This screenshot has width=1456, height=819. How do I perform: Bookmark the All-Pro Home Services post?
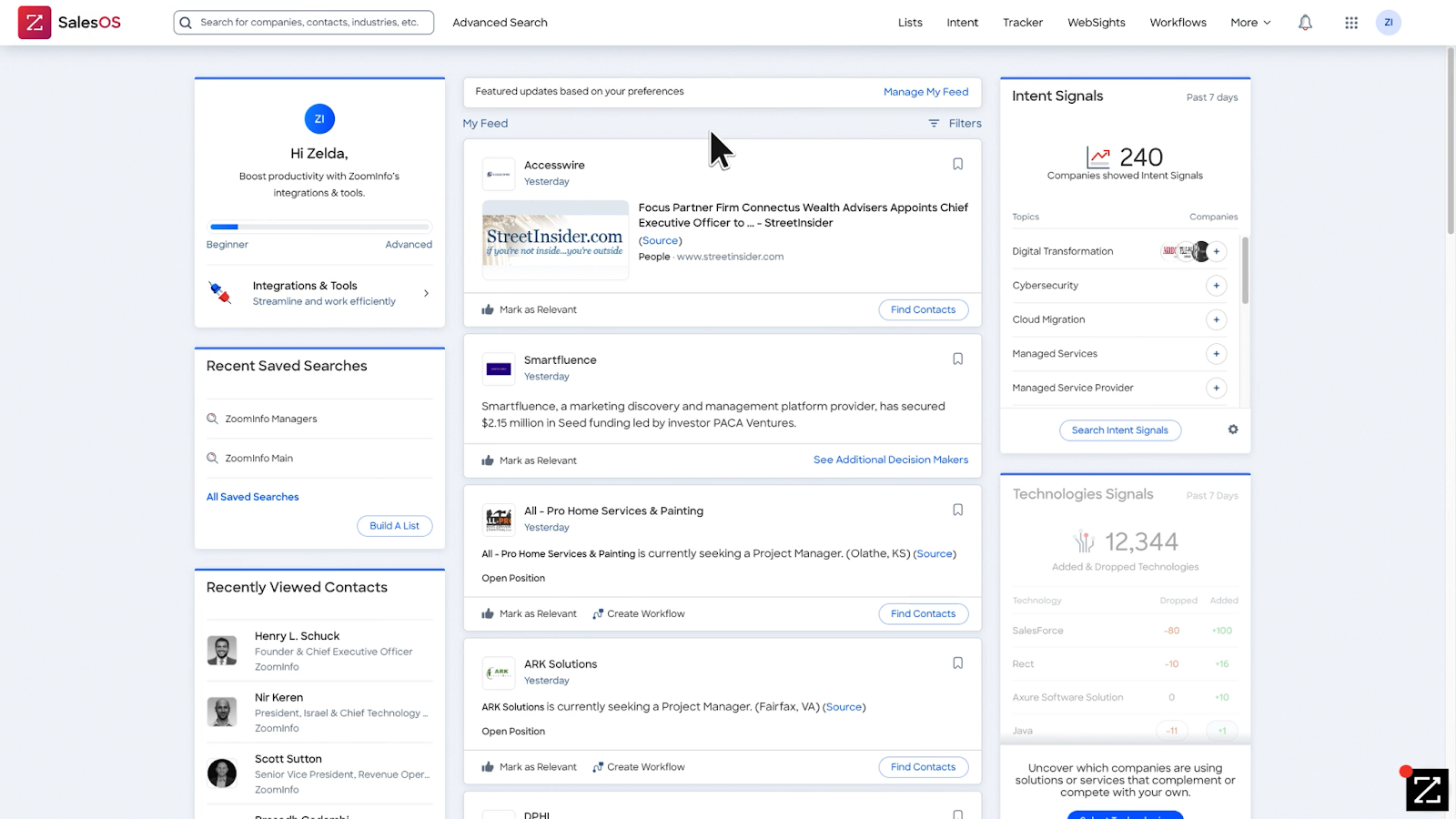point(957,511)
